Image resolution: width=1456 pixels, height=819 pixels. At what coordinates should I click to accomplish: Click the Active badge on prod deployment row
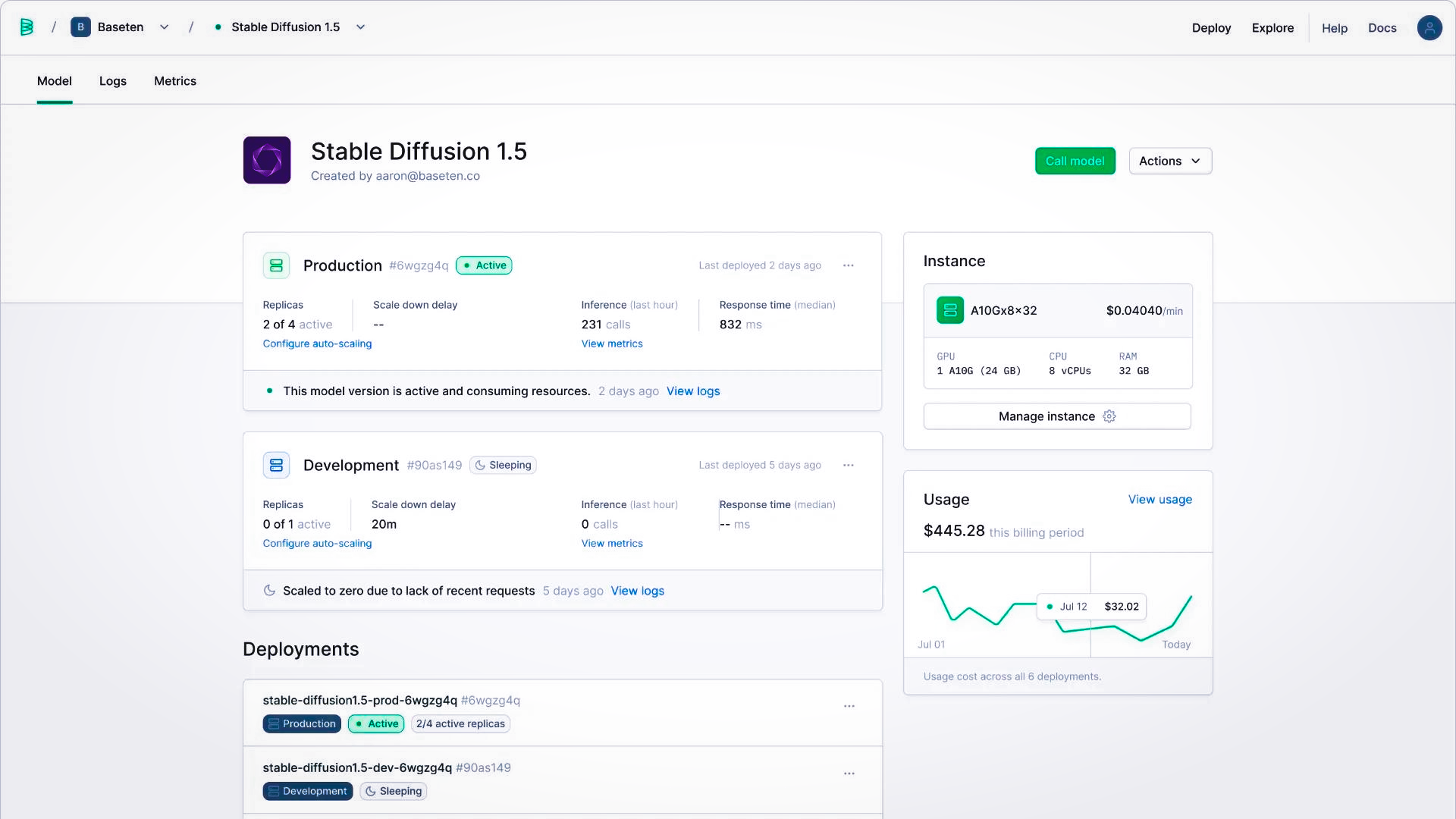pos(376,723)
